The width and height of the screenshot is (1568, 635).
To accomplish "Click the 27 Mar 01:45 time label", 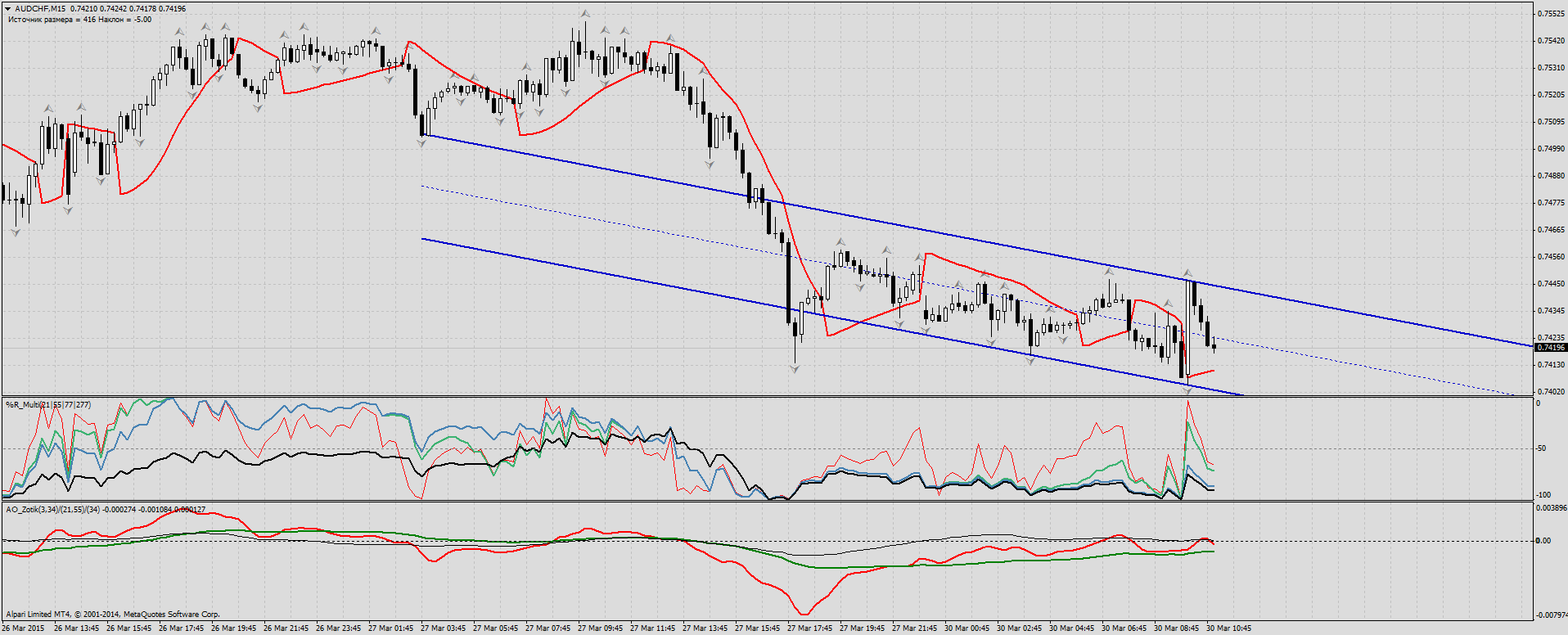I will (x=391, y=628).
